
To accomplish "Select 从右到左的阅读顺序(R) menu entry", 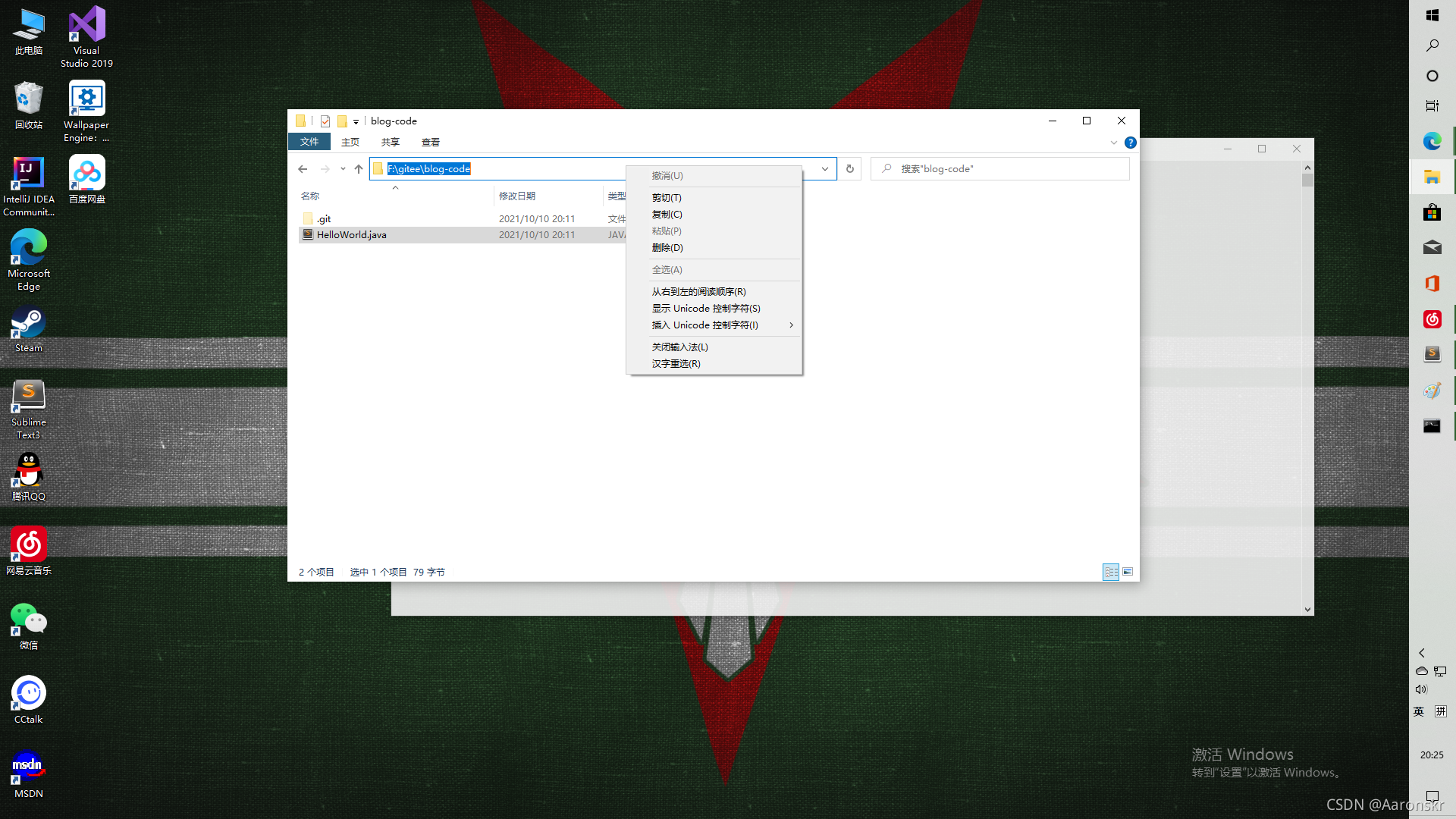I will tap(714, 291).
